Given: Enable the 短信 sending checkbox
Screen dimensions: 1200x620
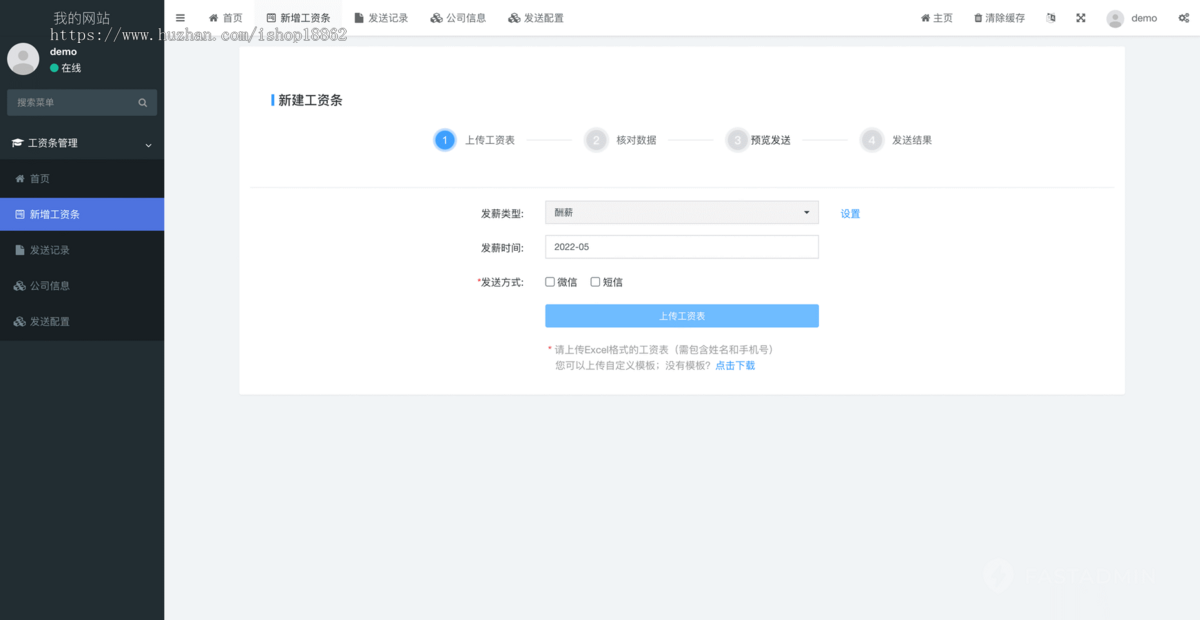Looking at the screenshot, I should click(595, 281).
